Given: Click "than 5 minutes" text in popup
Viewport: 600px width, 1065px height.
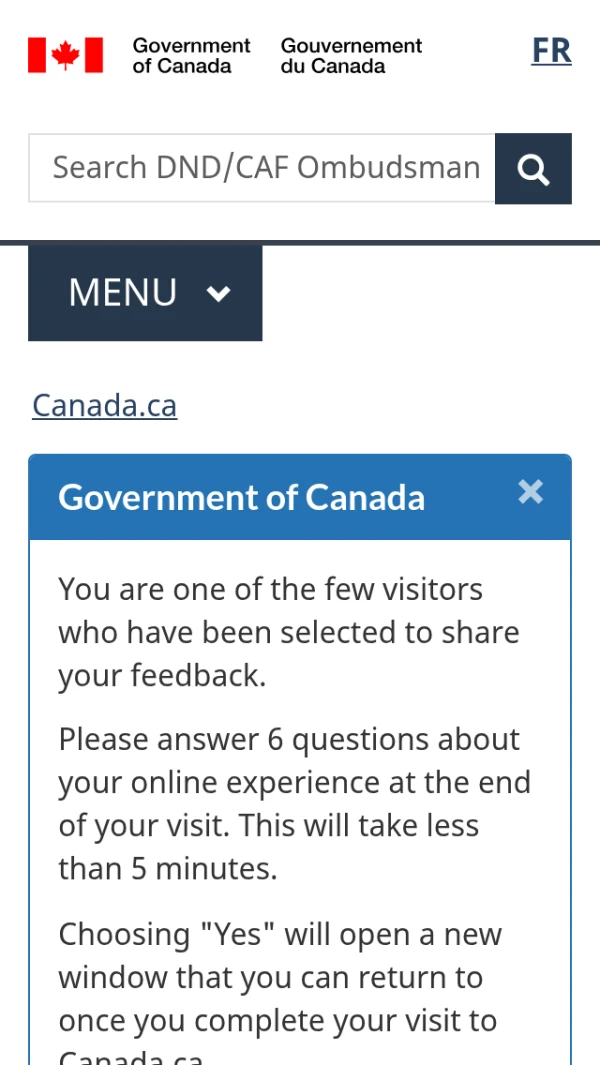Looking at the screenshot, I should coord(167,869).
